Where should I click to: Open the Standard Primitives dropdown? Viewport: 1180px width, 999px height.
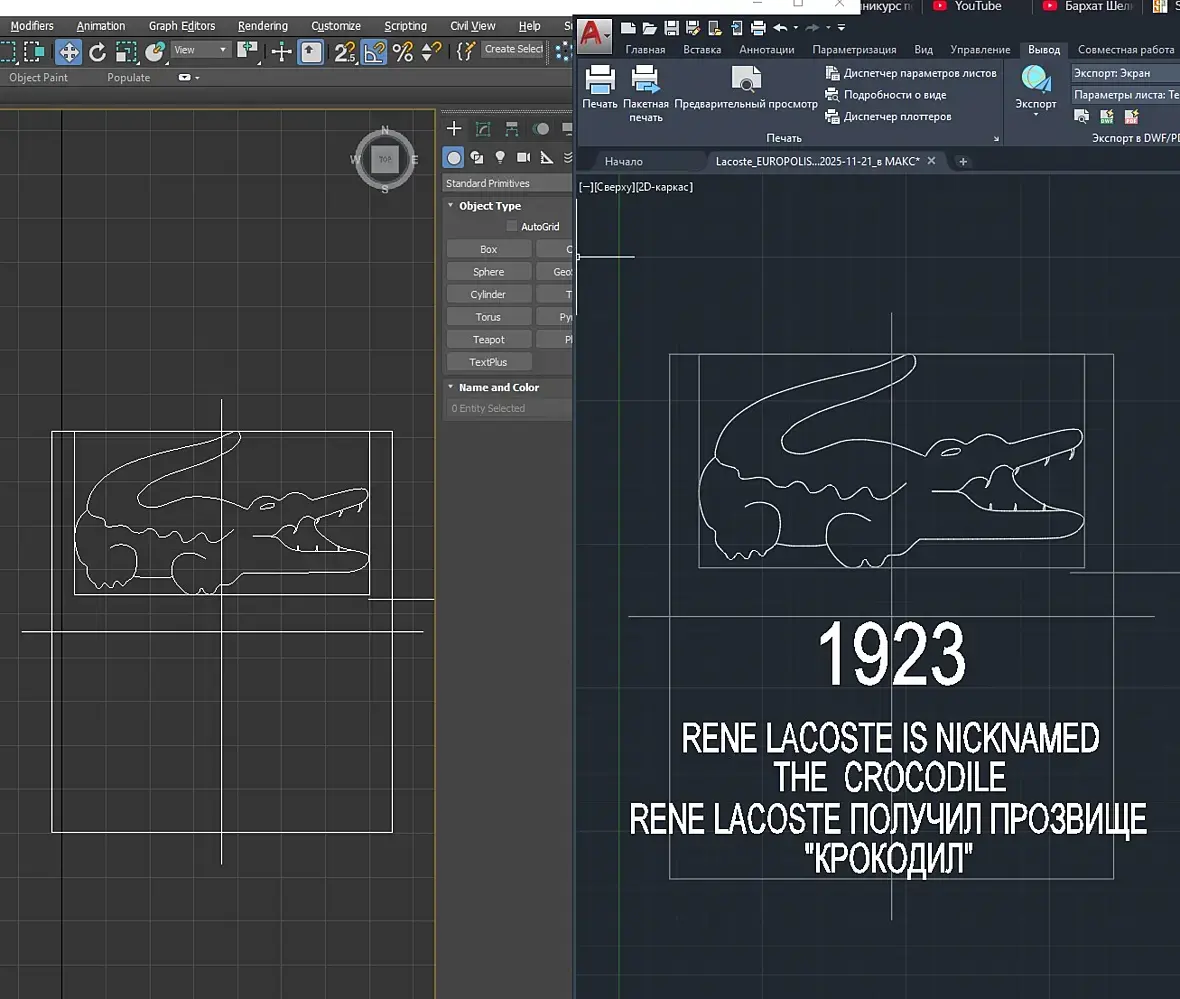[506, 183]
